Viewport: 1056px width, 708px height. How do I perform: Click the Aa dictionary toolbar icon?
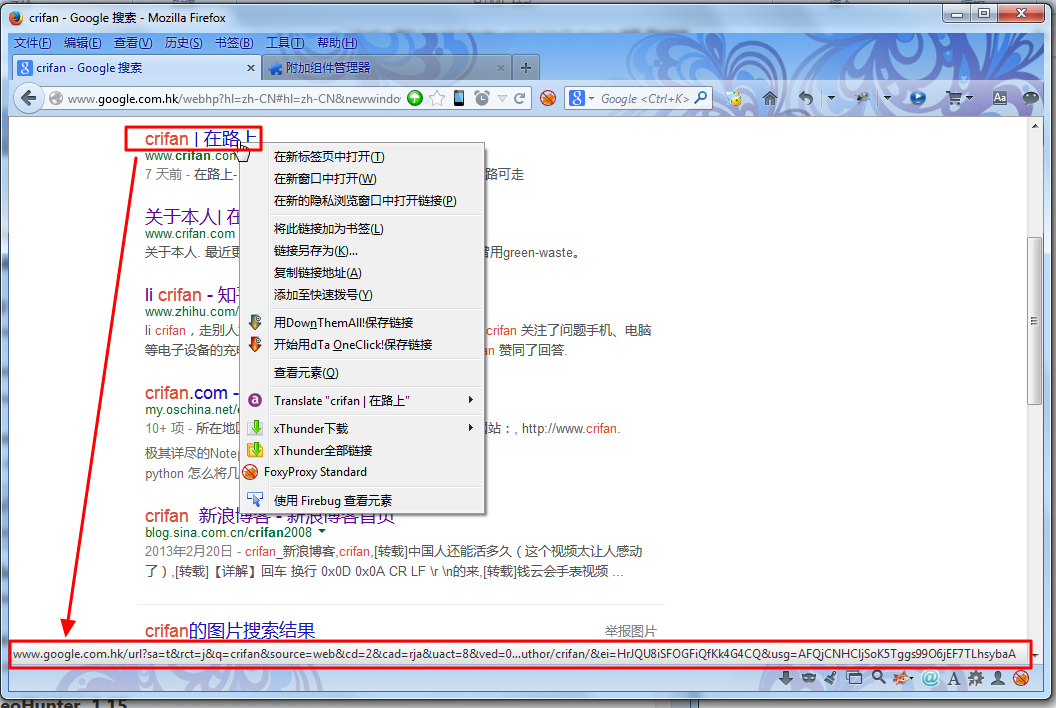1000,98
